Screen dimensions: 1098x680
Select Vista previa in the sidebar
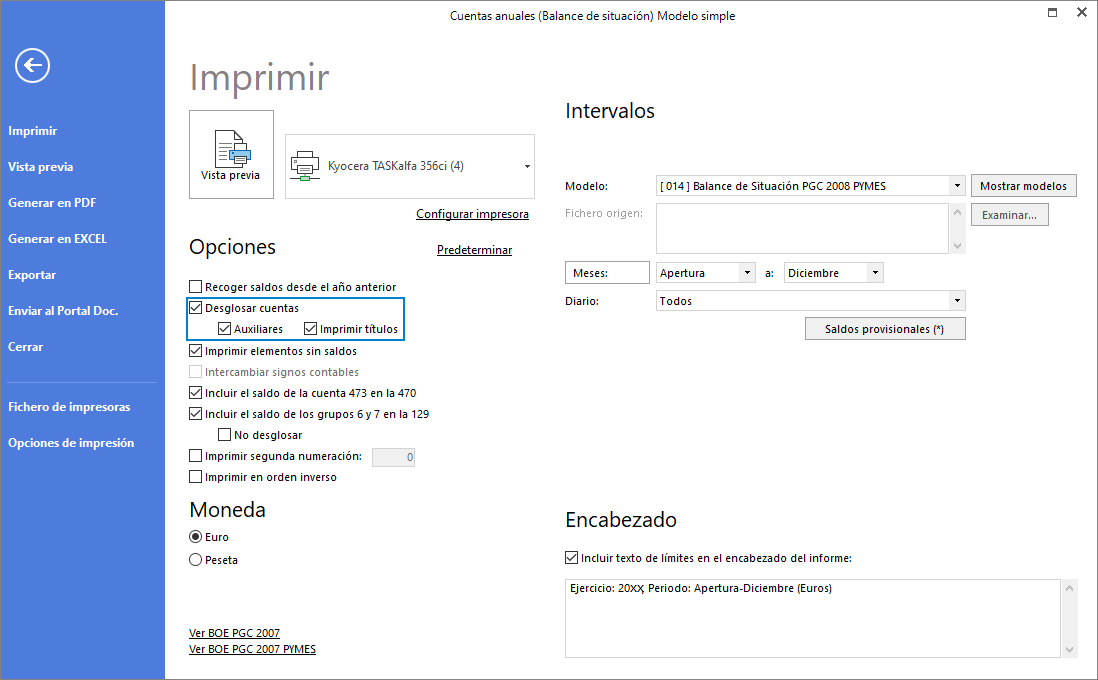(x=41, y=167)
